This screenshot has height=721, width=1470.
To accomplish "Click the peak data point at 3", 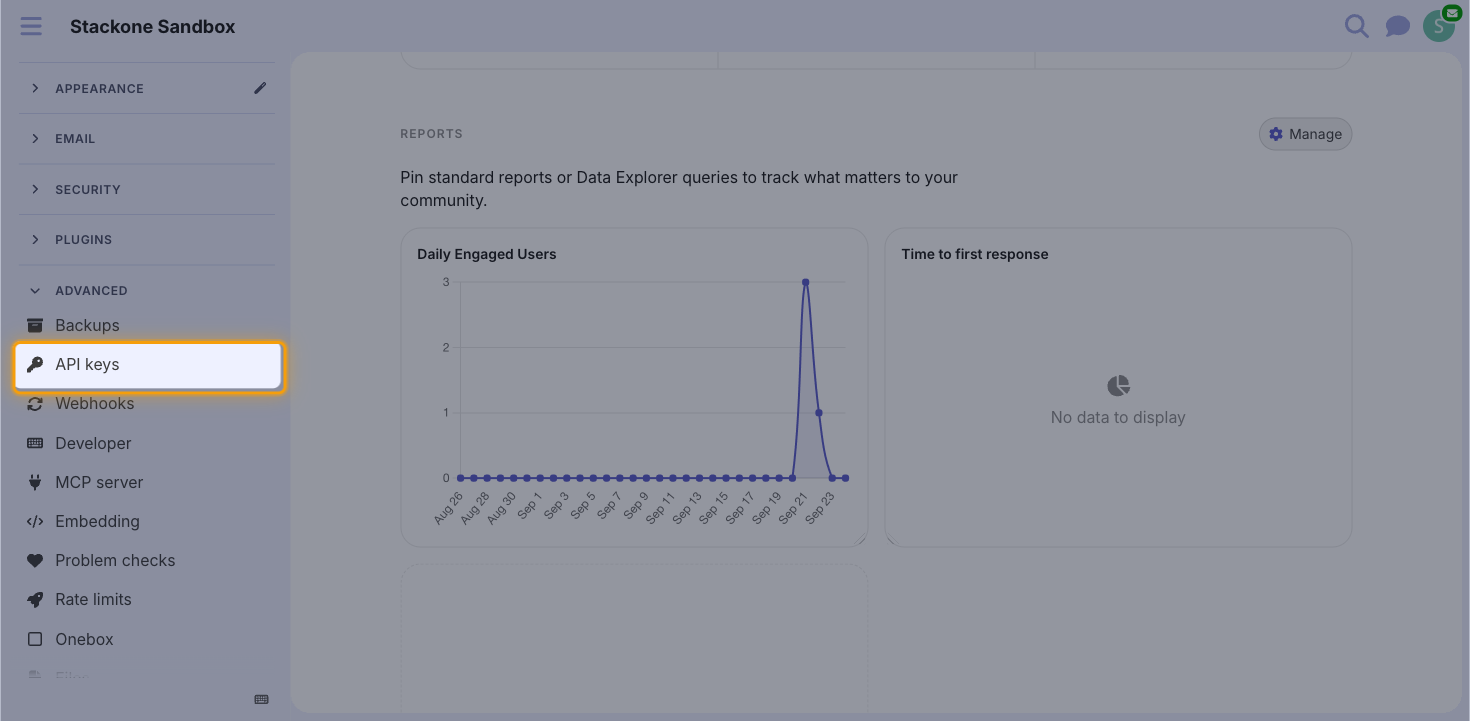I will pyautogui.click(x=805, y=282).
